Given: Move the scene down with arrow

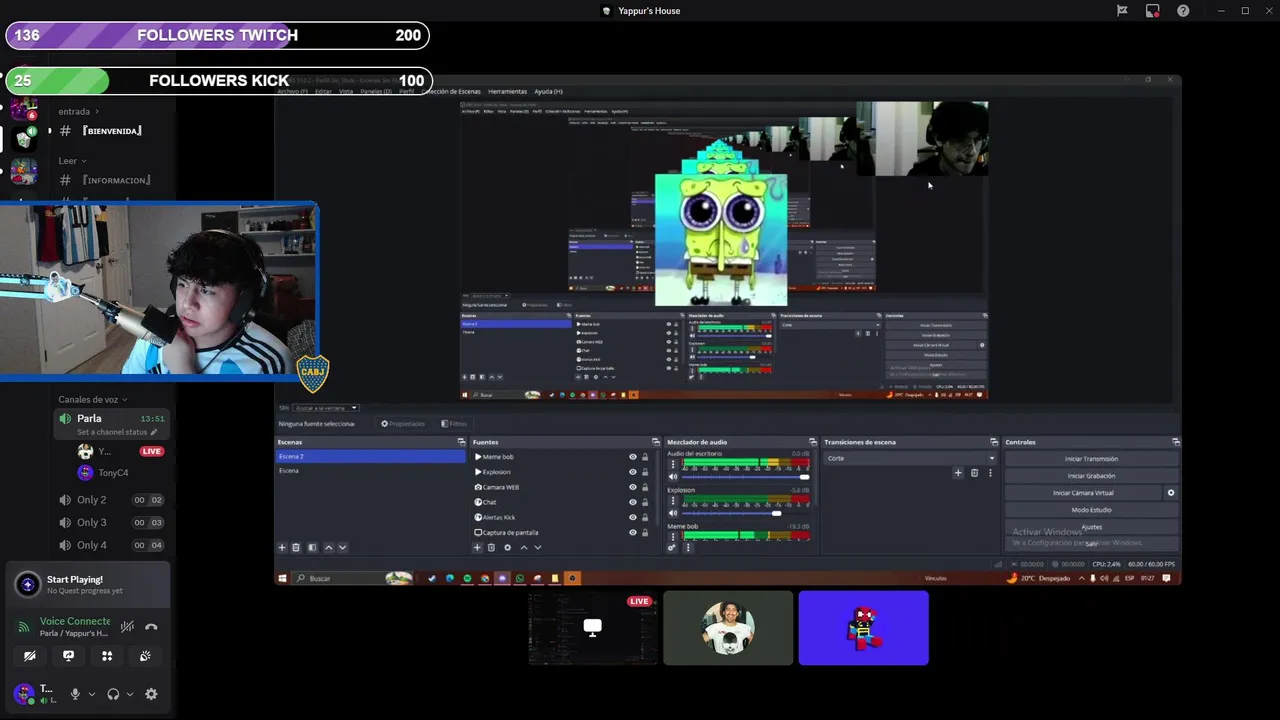Looking at the screenshot, I should tap(342, 547).
